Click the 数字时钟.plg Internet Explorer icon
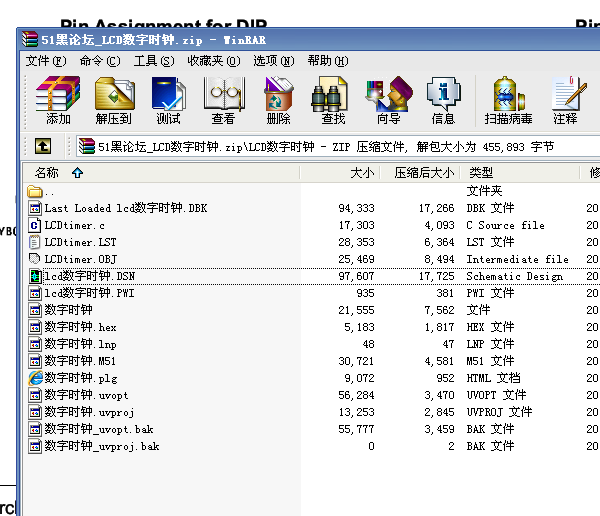This screenshot has height=516, width=600. click(x=35, y=378)
